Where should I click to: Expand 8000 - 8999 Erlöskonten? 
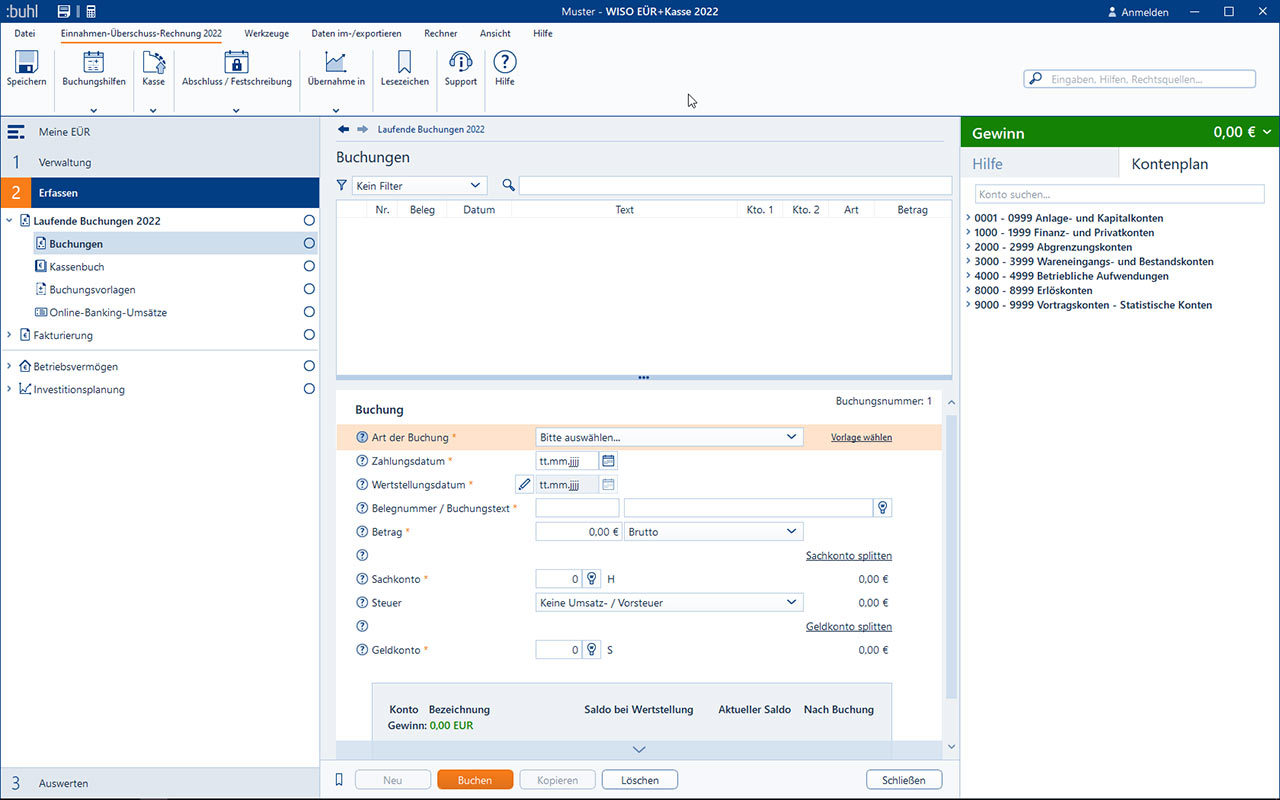[969, 290]
